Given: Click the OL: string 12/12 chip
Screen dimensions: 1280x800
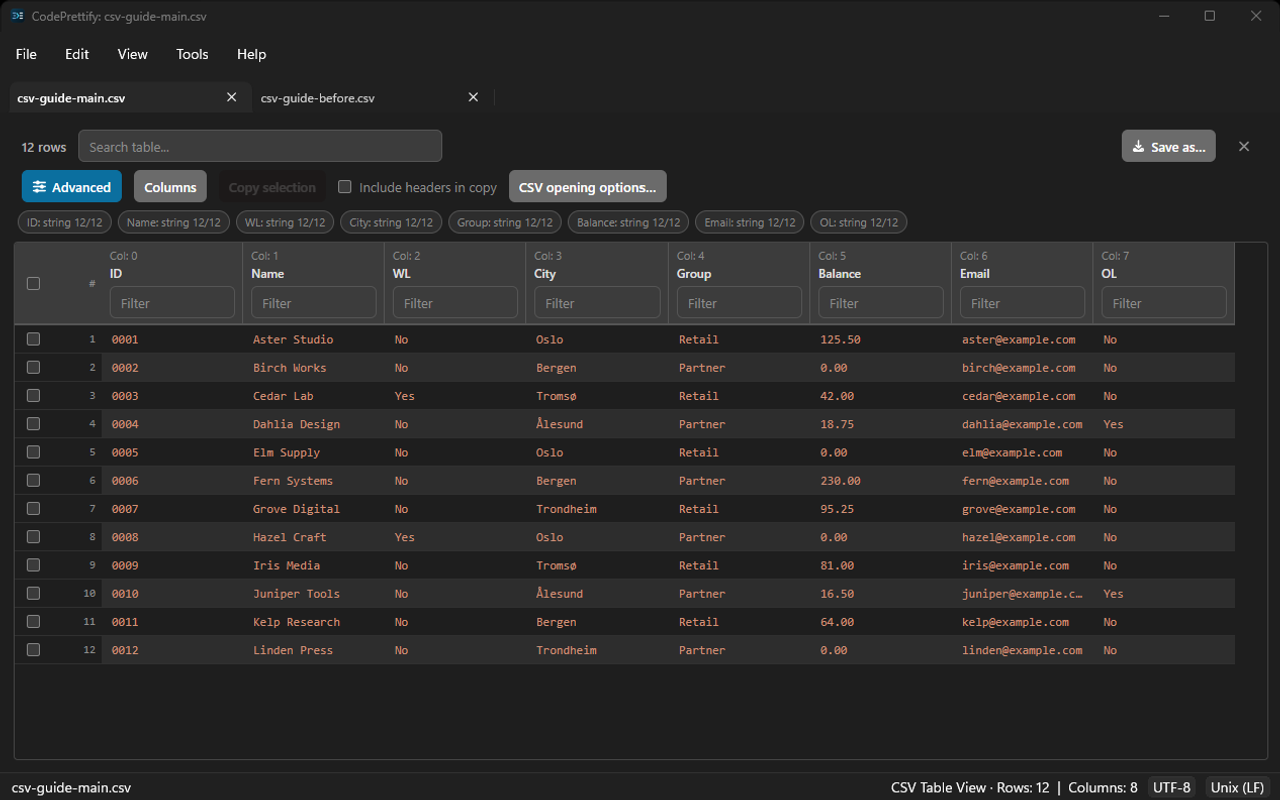Looking at the screenshot, I should (859, 222).
